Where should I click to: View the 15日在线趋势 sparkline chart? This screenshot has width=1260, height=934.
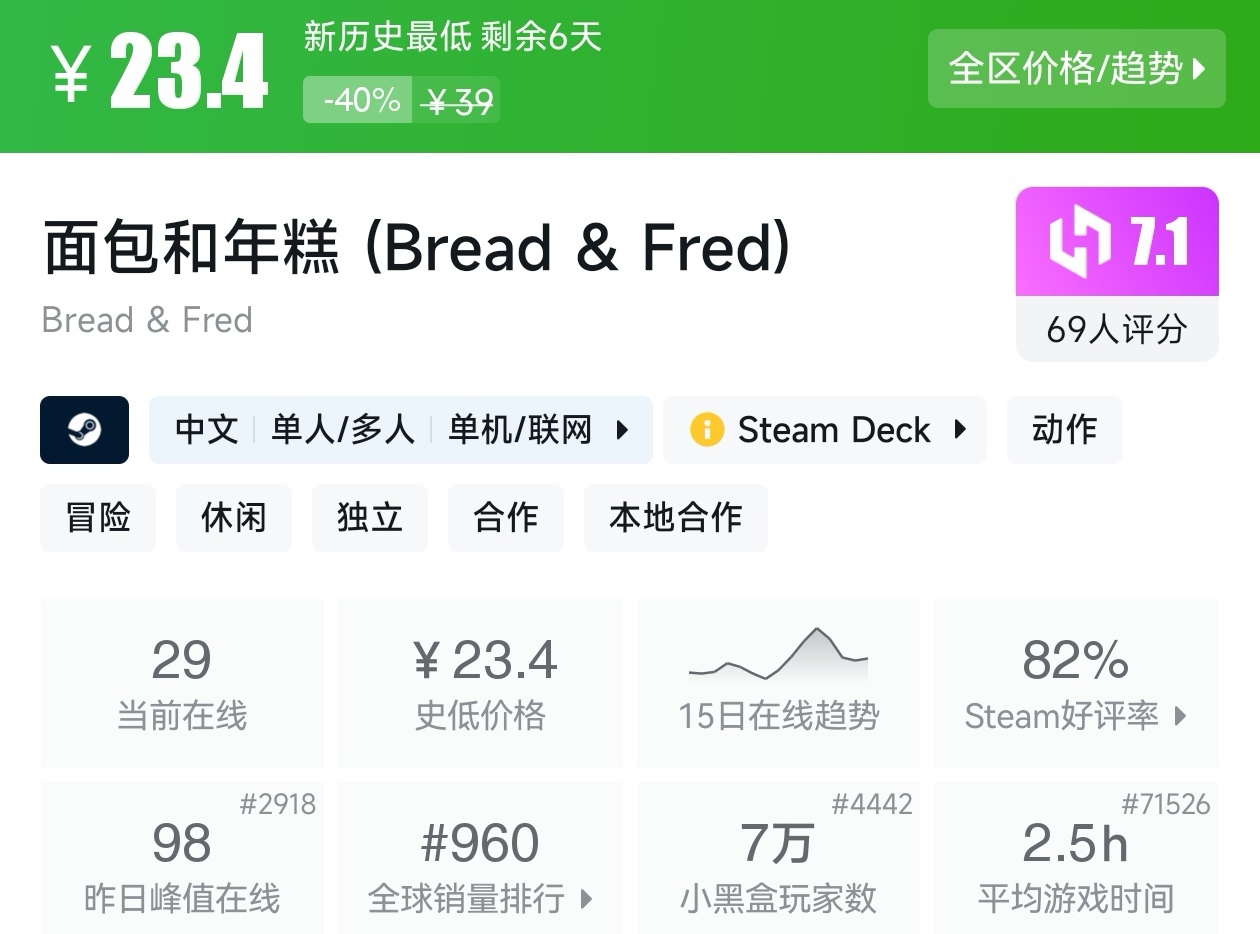coord(778,656)
